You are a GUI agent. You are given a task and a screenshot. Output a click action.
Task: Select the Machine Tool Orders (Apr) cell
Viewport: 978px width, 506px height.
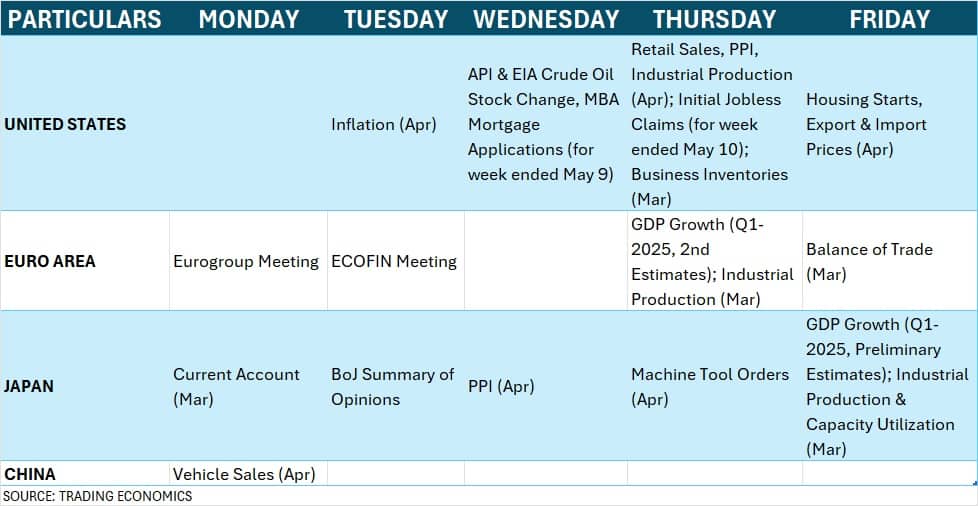coord(715,386)
